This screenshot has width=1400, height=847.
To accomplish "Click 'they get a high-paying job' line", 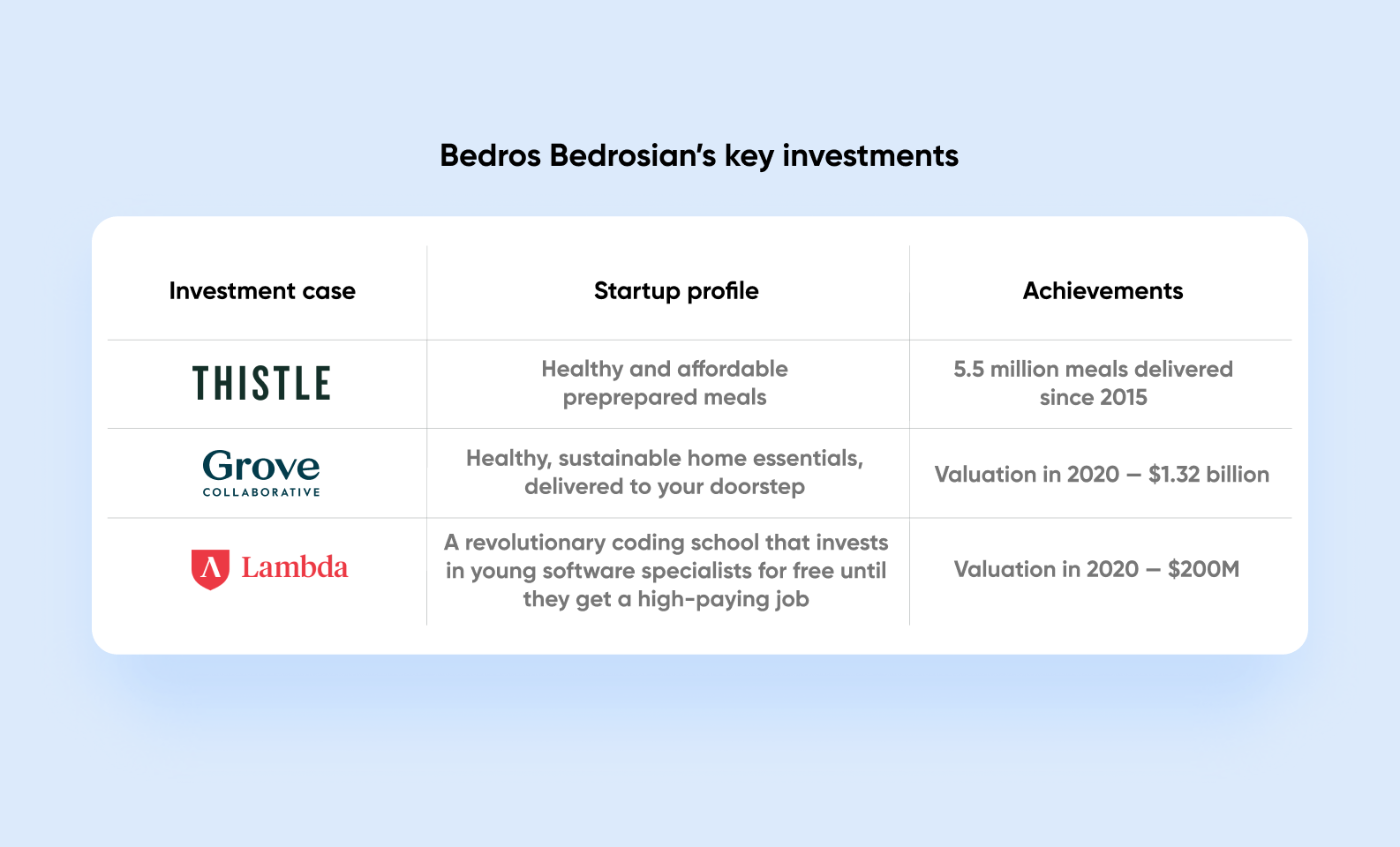I will point(666,599).
